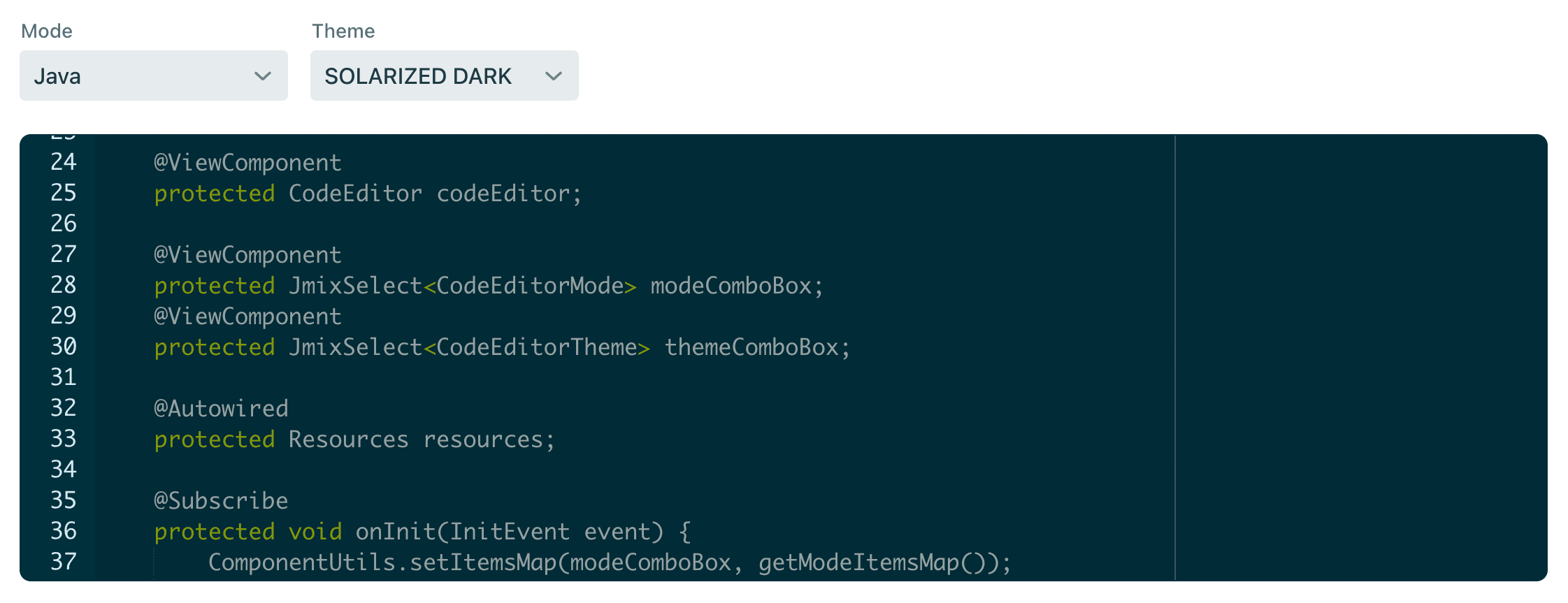This screenshot has height=603, width=1568.
Task: Open the Mode dropdown showing Java
Action: pos(153,75)
